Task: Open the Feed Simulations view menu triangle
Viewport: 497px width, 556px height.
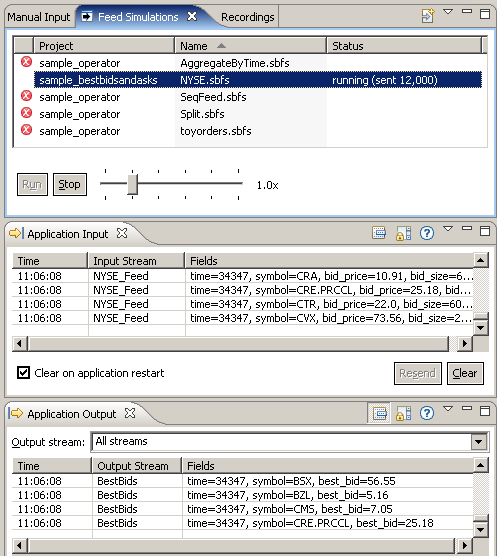Action: tap(448, 12)
